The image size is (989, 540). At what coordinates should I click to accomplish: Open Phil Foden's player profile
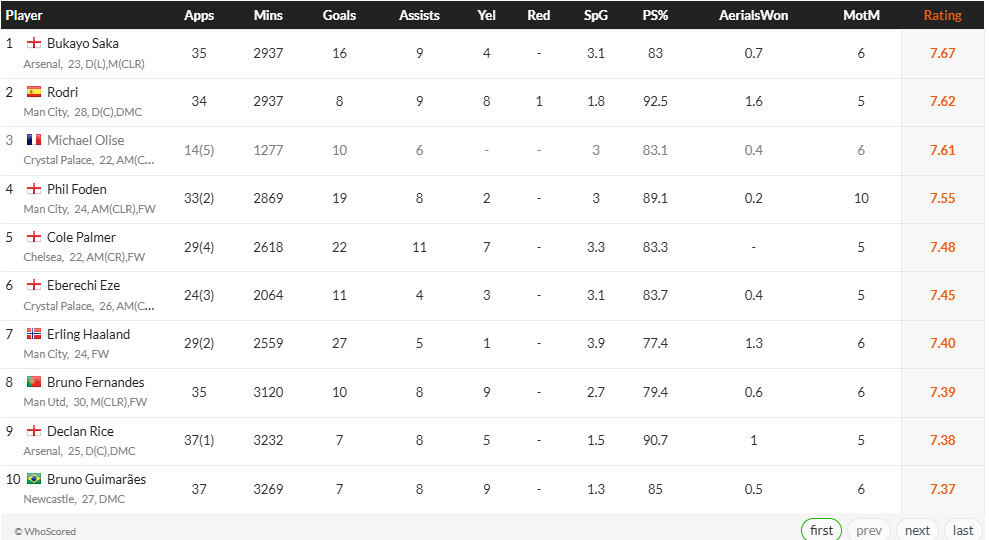(x=77, y=189)
